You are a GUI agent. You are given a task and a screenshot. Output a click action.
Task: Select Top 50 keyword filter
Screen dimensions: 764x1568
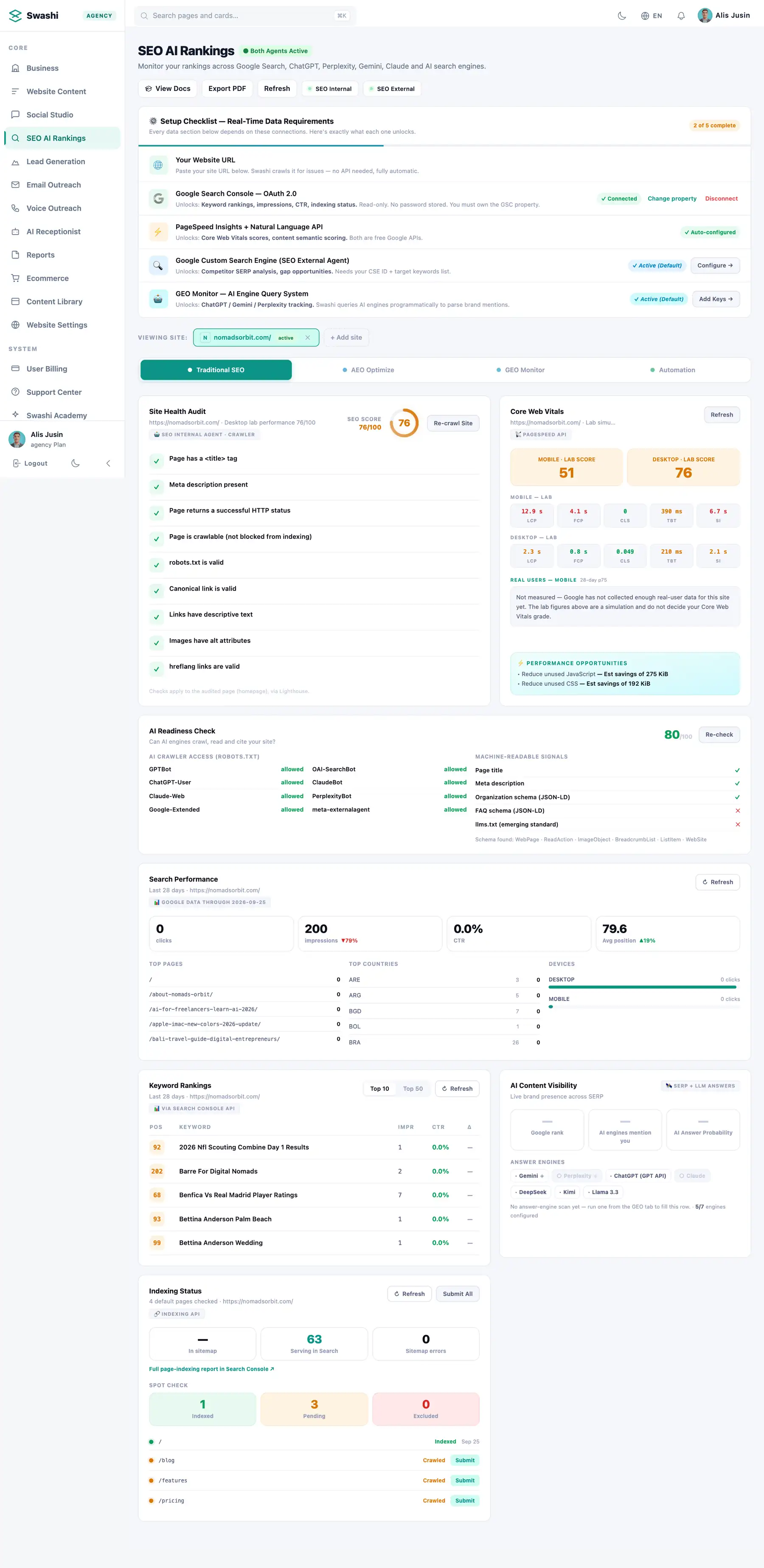[x=413, y=1089]
